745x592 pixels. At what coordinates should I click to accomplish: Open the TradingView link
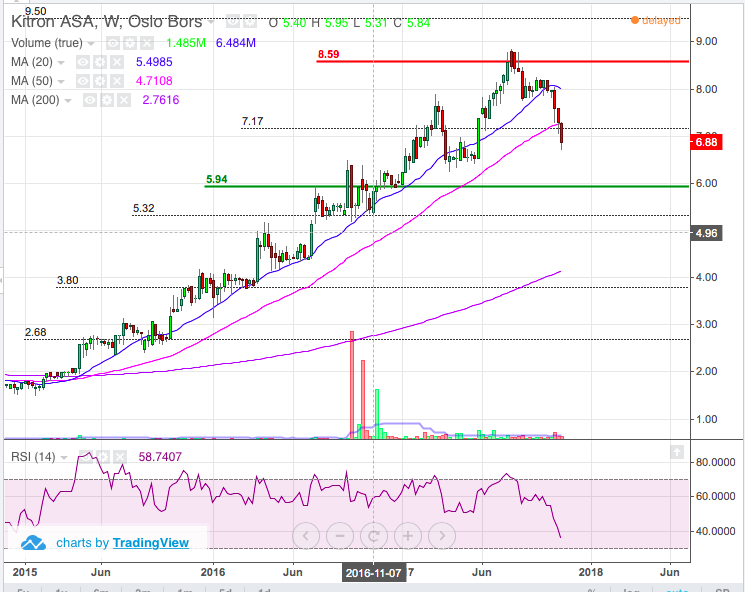[x=151, y=543]
